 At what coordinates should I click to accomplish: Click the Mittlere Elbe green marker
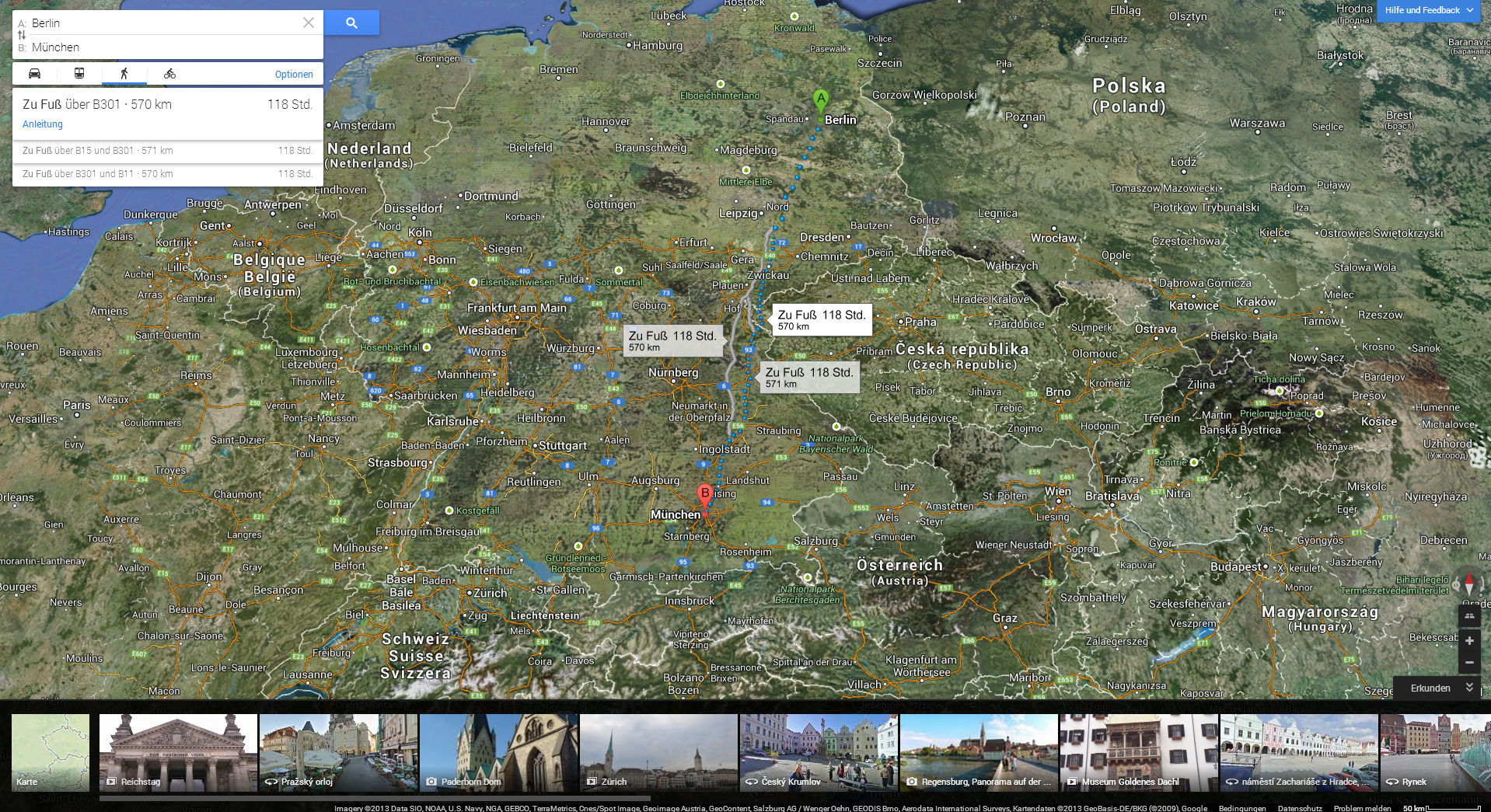click(748, 170)
